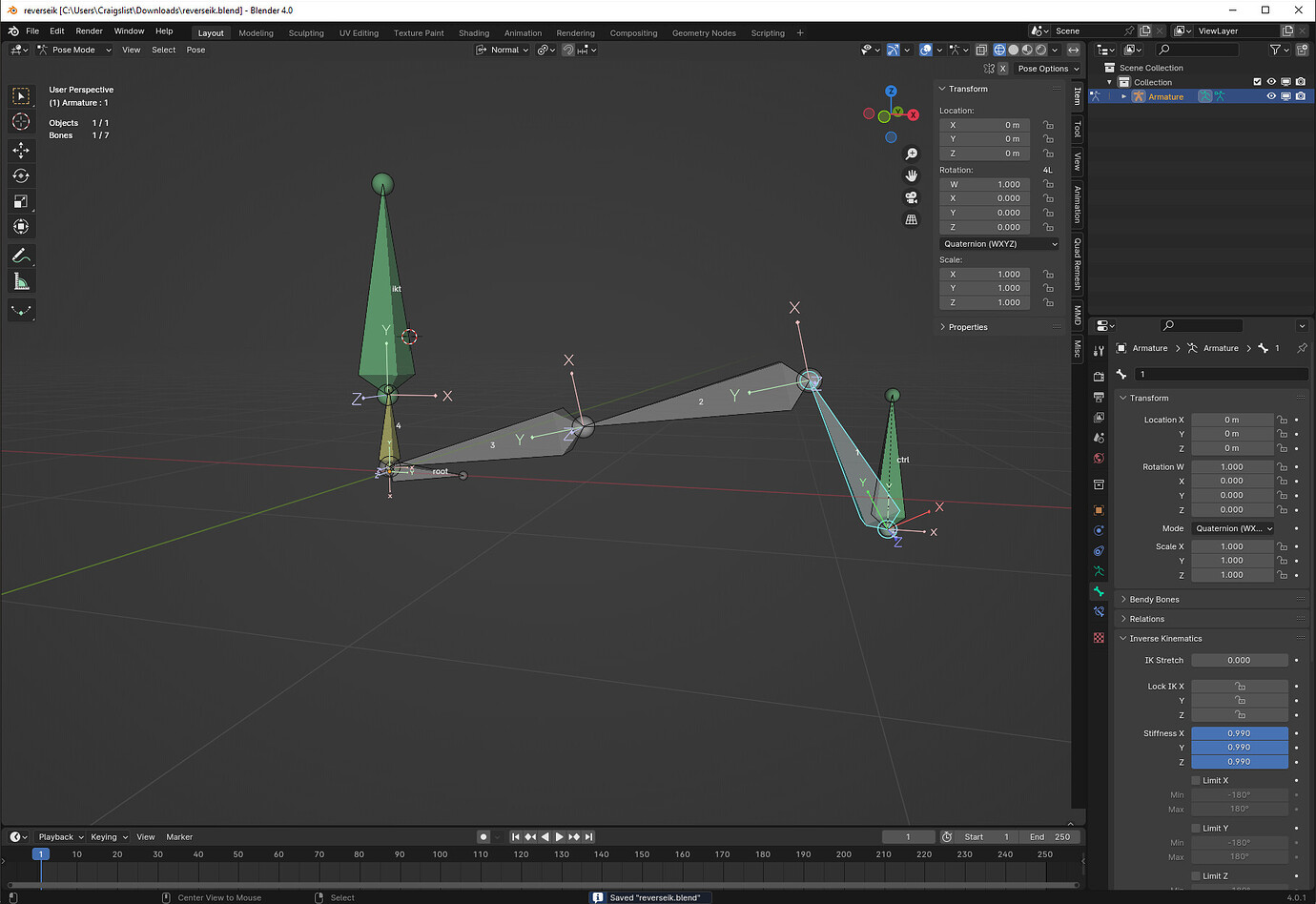Switch perspective/orthographic with grid icon

coord(912,219)
